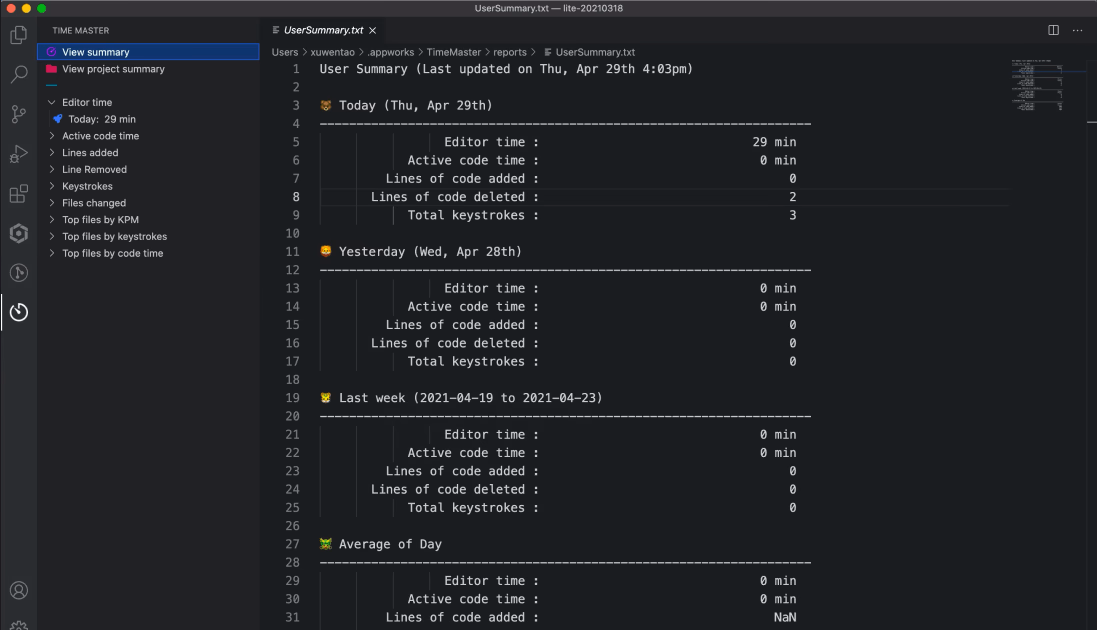Screen dimensions: 1097x630
Task: Click the Split Editor Right icon
Action: coord(1053,30)
